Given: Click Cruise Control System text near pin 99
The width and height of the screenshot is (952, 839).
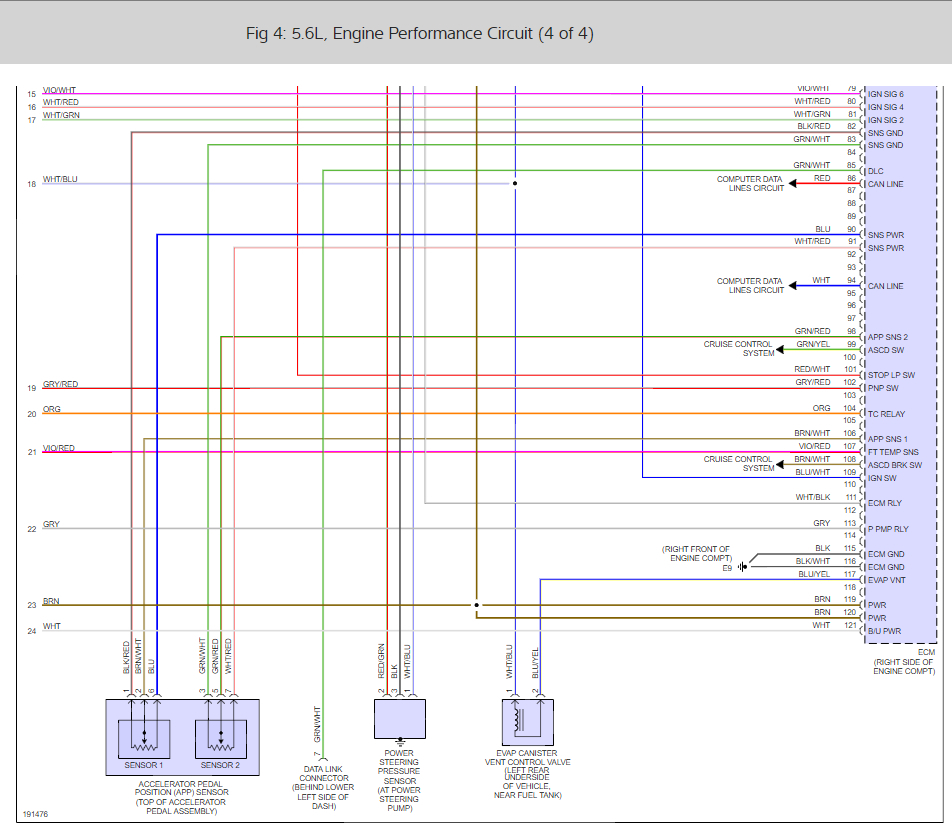Looking at the screenshot, I should [738, 348].
